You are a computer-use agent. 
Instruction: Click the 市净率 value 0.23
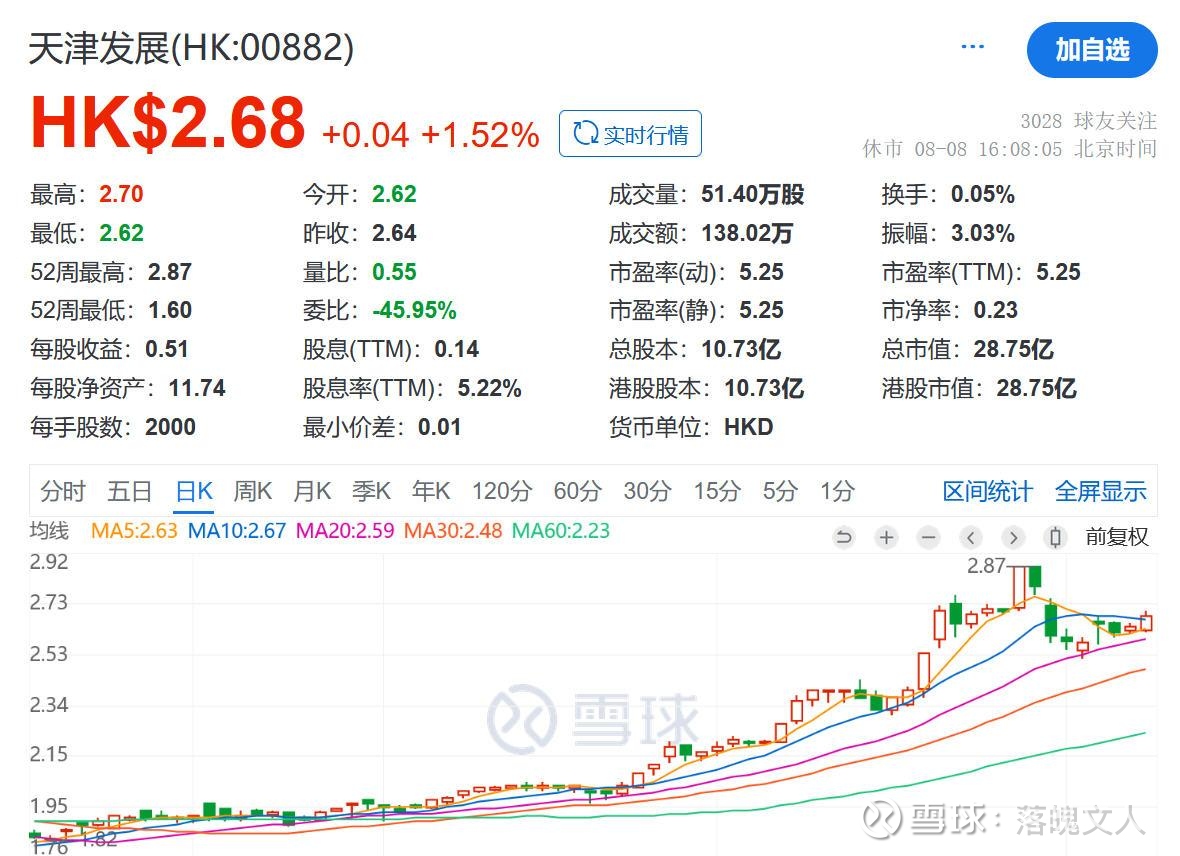coord(995,310)
